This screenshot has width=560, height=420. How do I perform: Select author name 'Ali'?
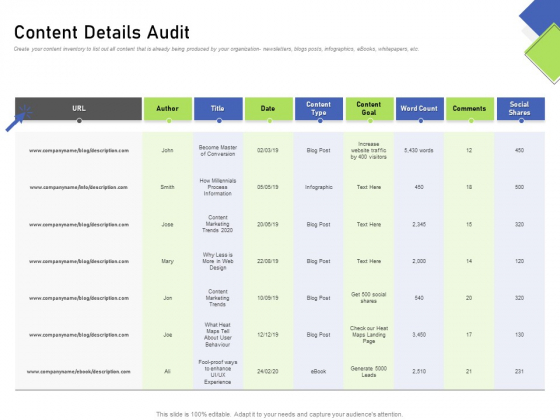click(x=167, y=372)
